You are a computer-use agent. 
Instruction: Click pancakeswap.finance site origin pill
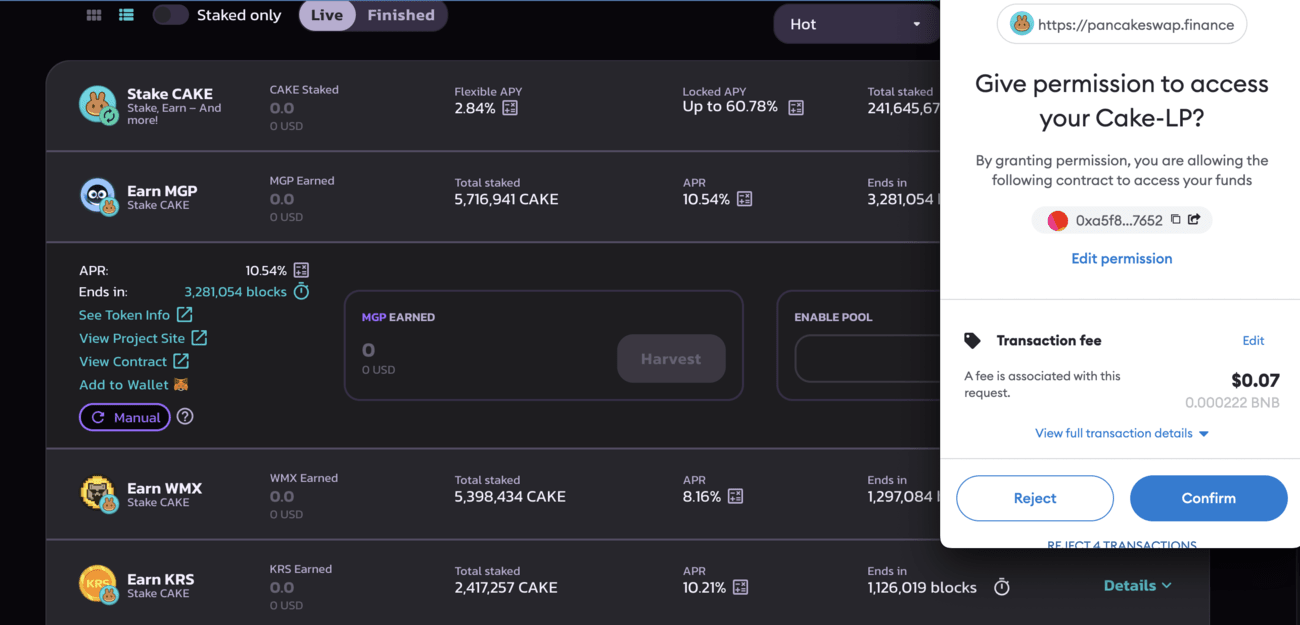(x=1122, y=24)
